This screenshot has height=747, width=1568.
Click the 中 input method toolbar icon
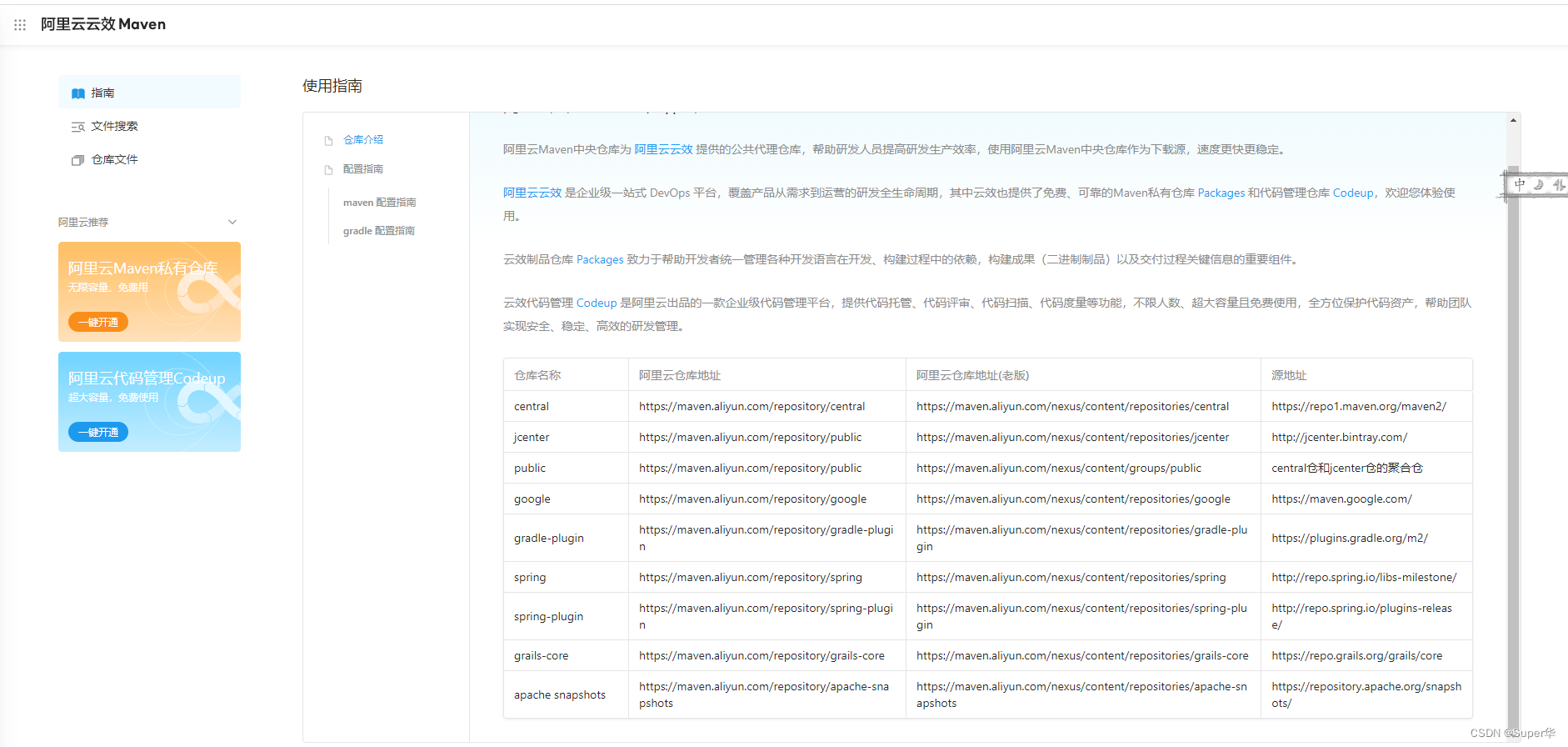tap(1520, 185)
